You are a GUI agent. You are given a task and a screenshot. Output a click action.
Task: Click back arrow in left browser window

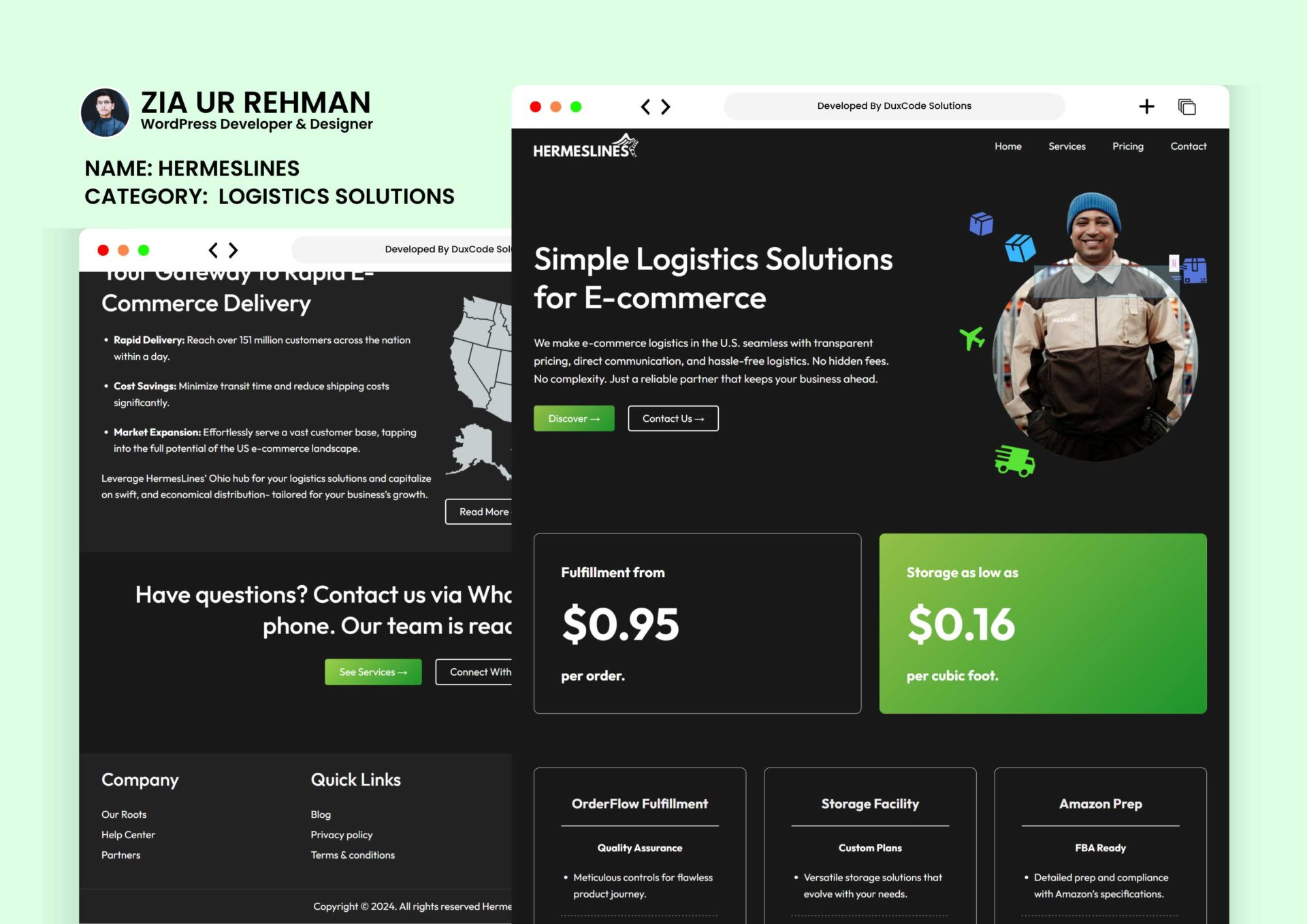(213, 250)
